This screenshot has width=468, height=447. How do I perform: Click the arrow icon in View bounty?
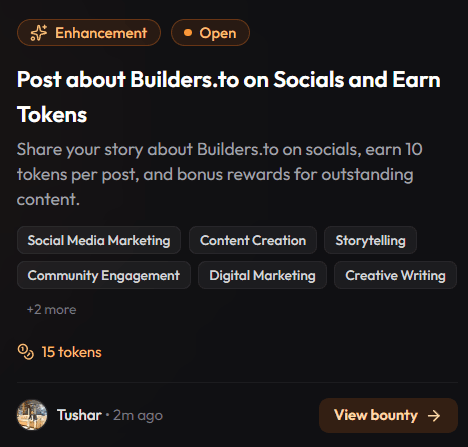pos(434,416)
